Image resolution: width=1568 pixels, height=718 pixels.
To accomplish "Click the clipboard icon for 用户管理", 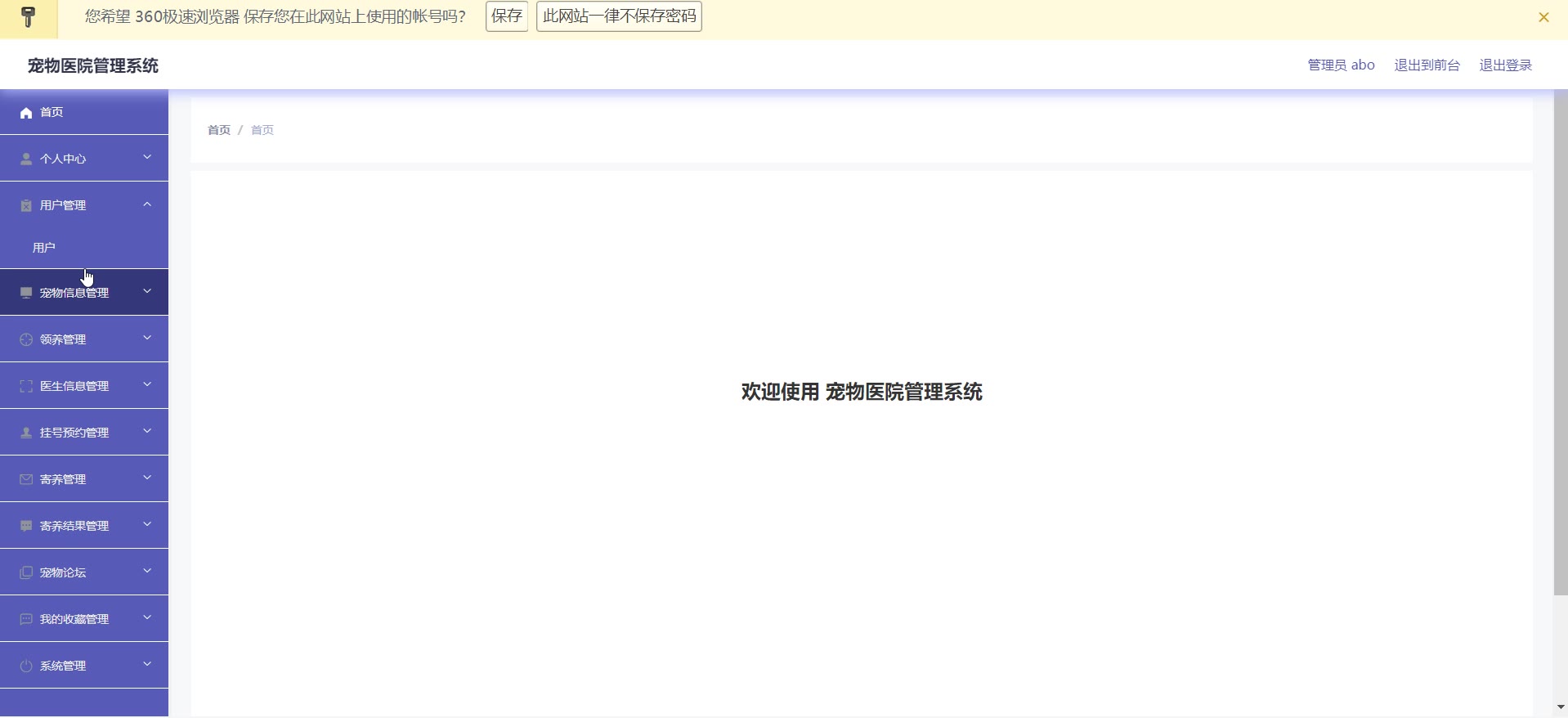I will pos(26,206).
